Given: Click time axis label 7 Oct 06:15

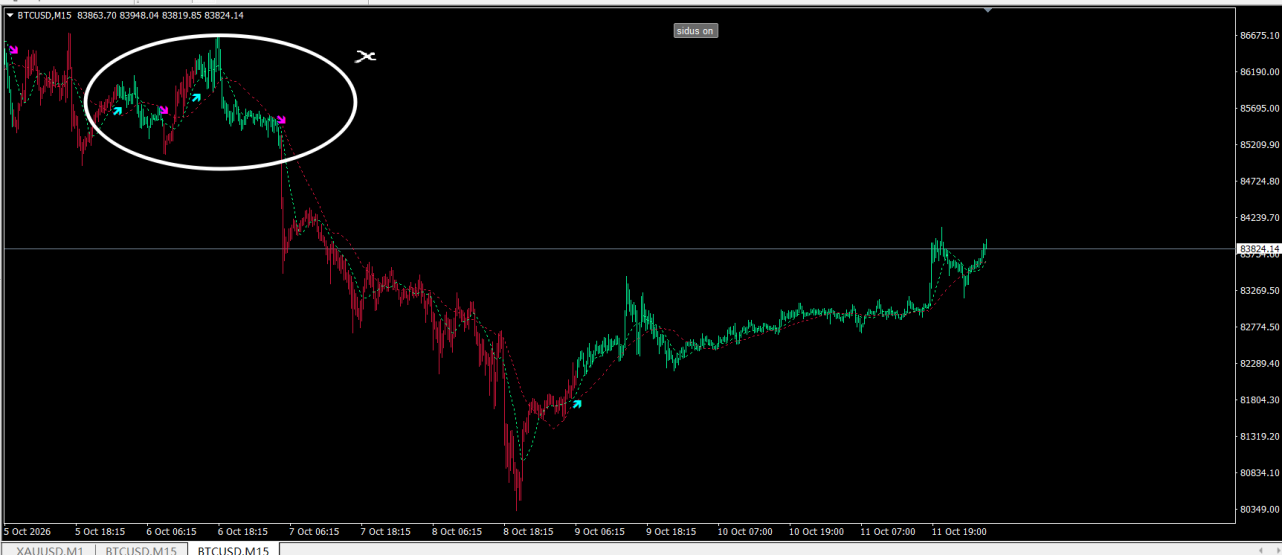Looking at the screenshot, I should 314,531.
